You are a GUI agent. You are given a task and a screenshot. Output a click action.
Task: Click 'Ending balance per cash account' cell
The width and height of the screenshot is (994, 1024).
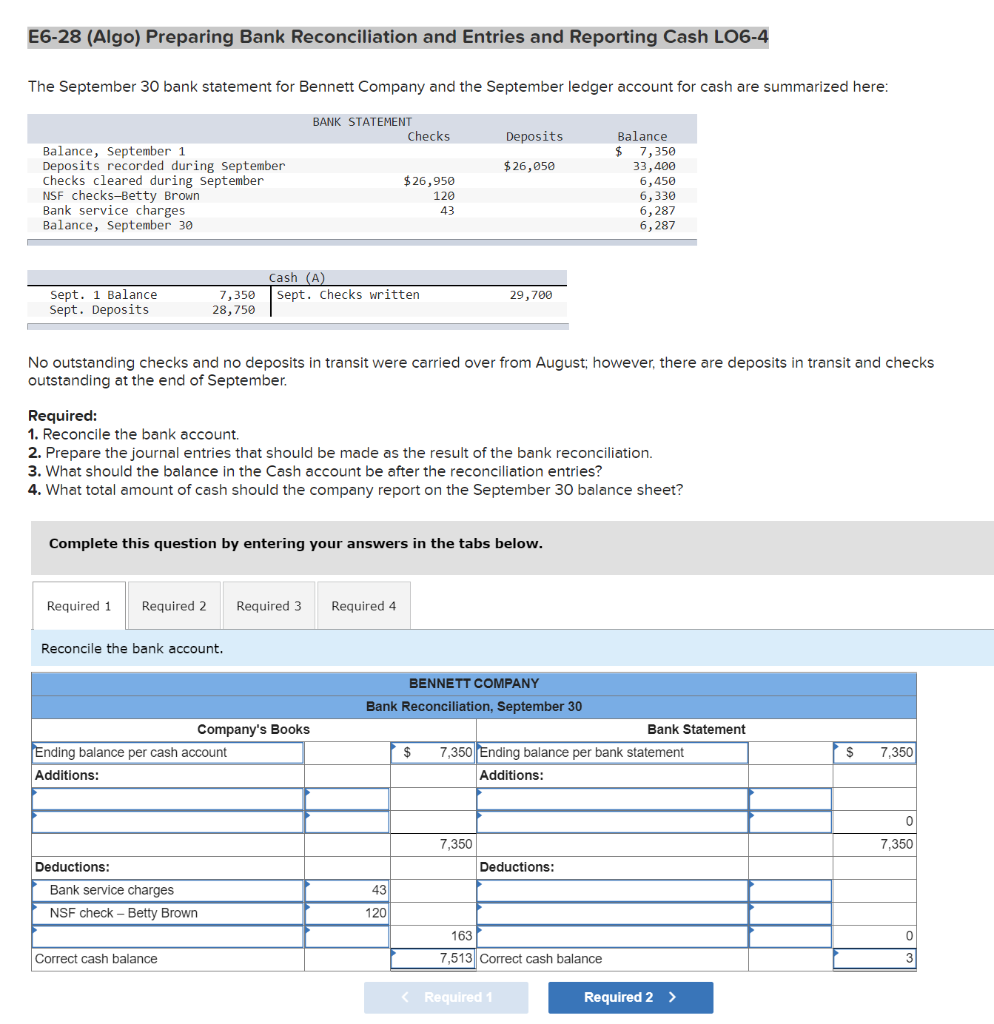click(x=167, y=752)
